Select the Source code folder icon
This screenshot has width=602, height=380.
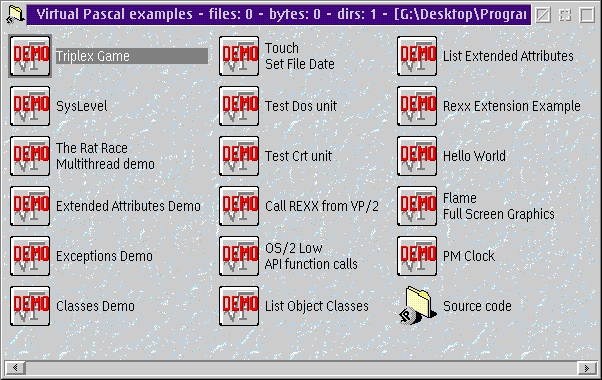pos(418,306)
